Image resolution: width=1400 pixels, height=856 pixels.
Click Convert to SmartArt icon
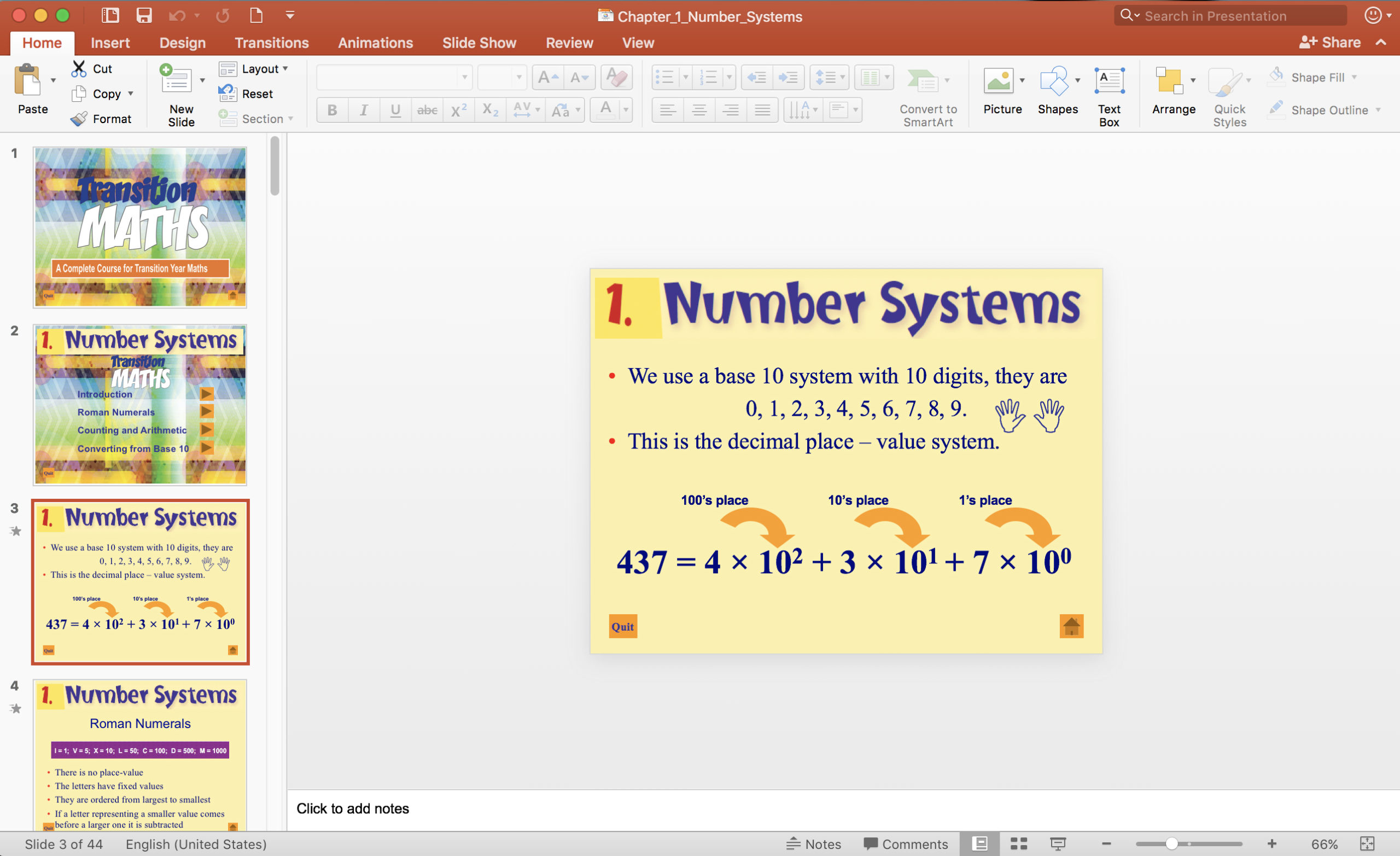click(921, 80)
